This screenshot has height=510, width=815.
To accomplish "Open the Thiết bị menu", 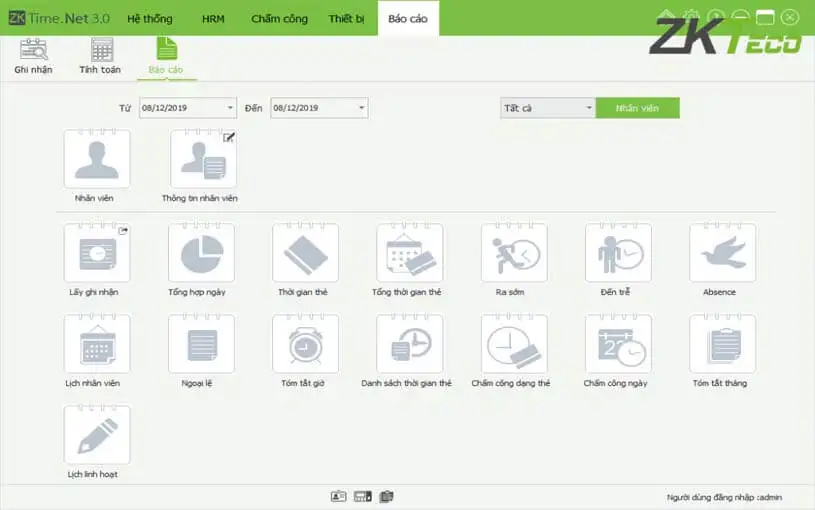I will [x=346, y=19].
